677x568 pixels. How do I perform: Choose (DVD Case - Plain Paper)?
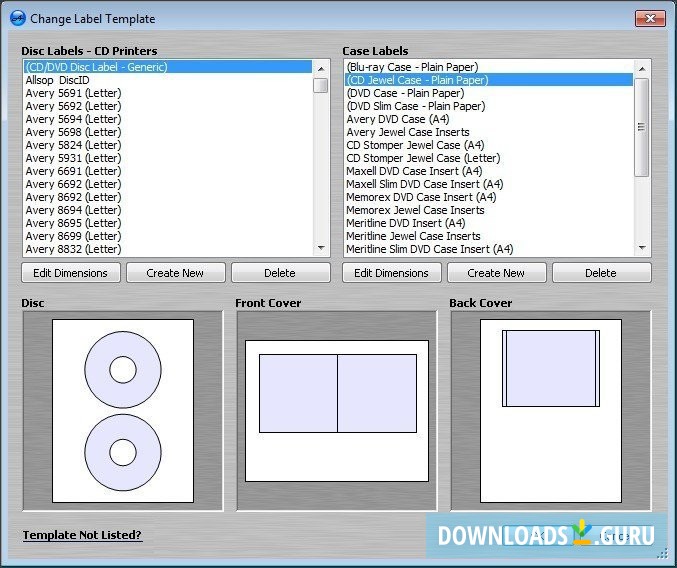pos(489,93)
